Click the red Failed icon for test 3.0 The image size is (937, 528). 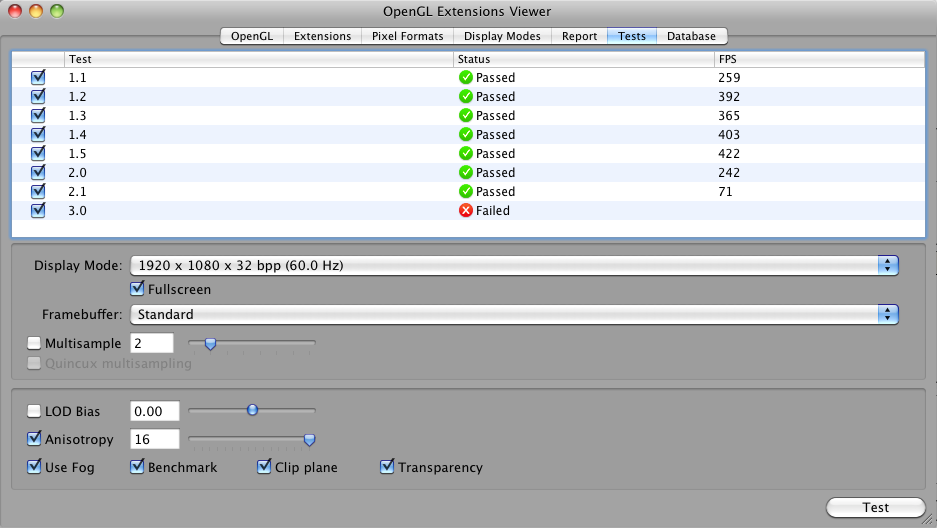tap(466, 211)
